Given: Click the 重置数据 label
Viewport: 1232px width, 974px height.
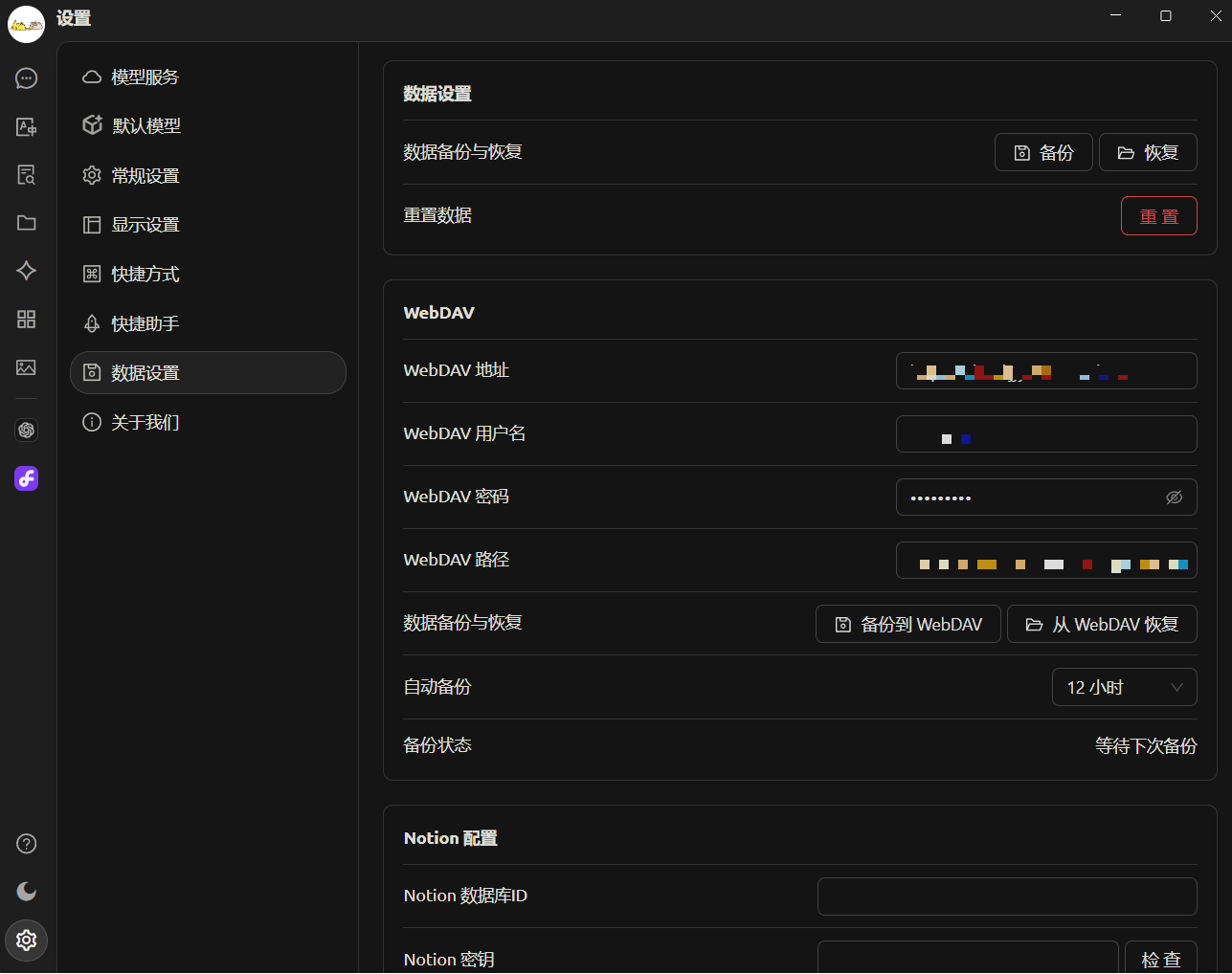Looking at the screenshot, I should 437,215.
